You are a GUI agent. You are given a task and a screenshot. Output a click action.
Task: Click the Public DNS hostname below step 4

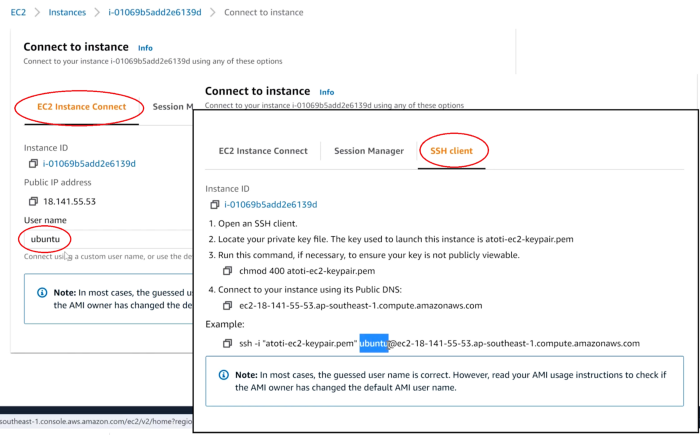pos(361,306)
